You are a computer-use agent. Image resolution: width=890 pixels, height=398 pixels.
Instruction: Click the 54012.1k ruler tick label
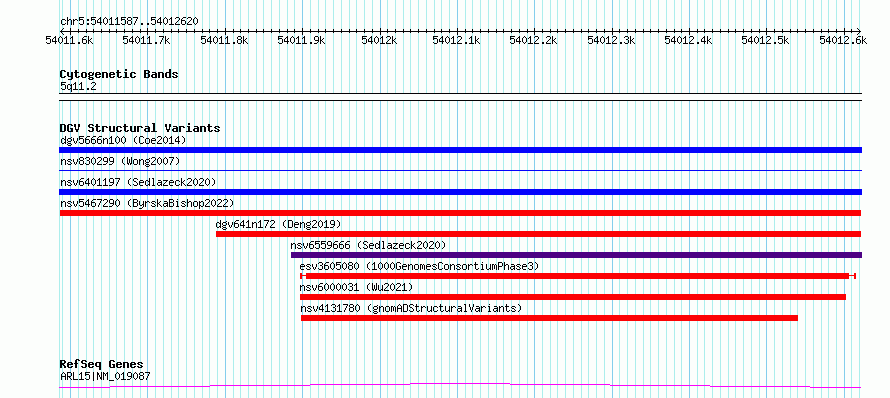coord(456,40)
